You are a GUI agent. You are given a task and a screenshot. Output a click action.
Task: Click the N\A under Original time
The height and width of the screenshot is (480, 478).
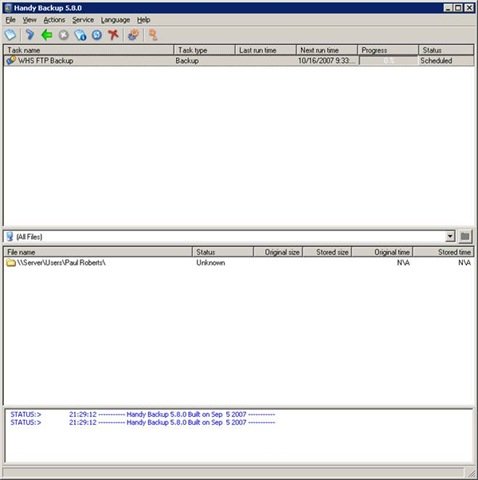coord(403,263)
